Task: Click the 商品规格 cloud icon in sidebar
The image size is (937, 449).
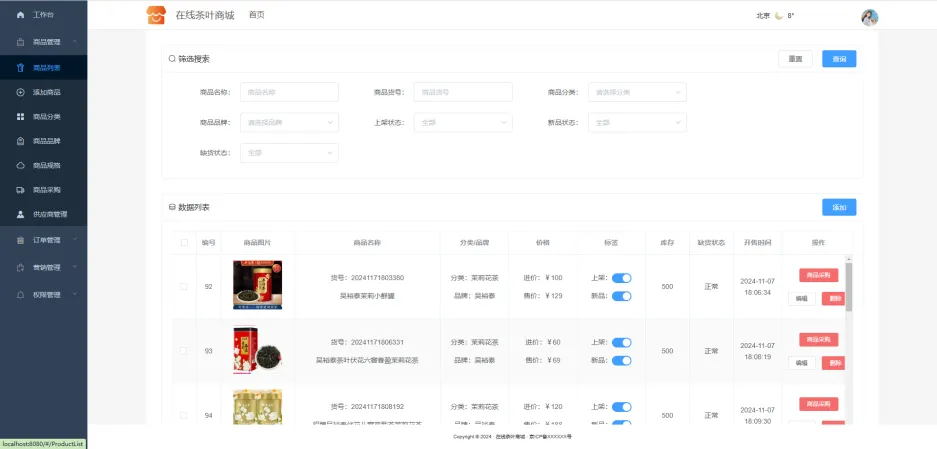Action: pyautogui.click(x=21, y=165)
